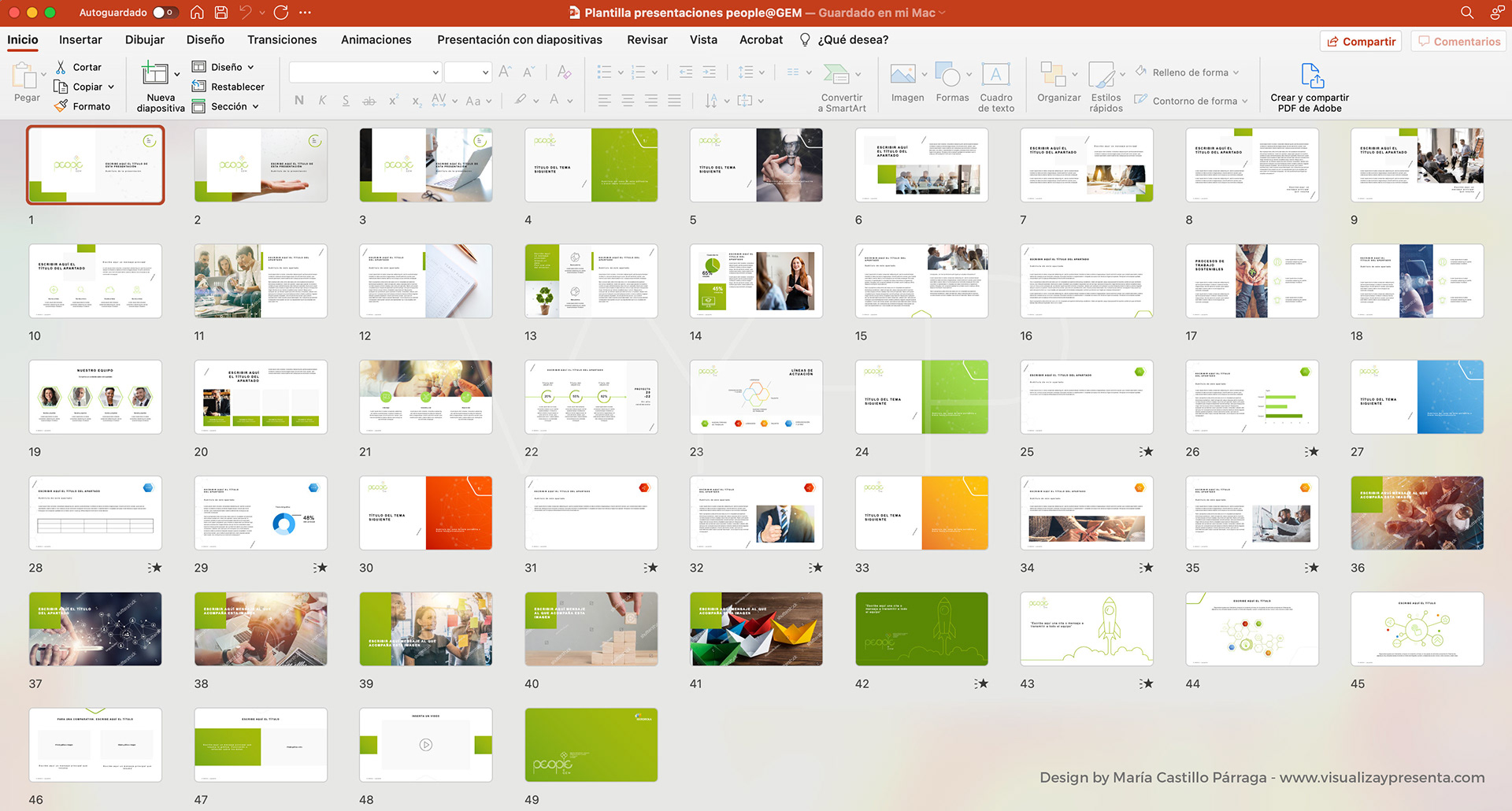
Task: Toggle bold N formatting
Action: 299,100
